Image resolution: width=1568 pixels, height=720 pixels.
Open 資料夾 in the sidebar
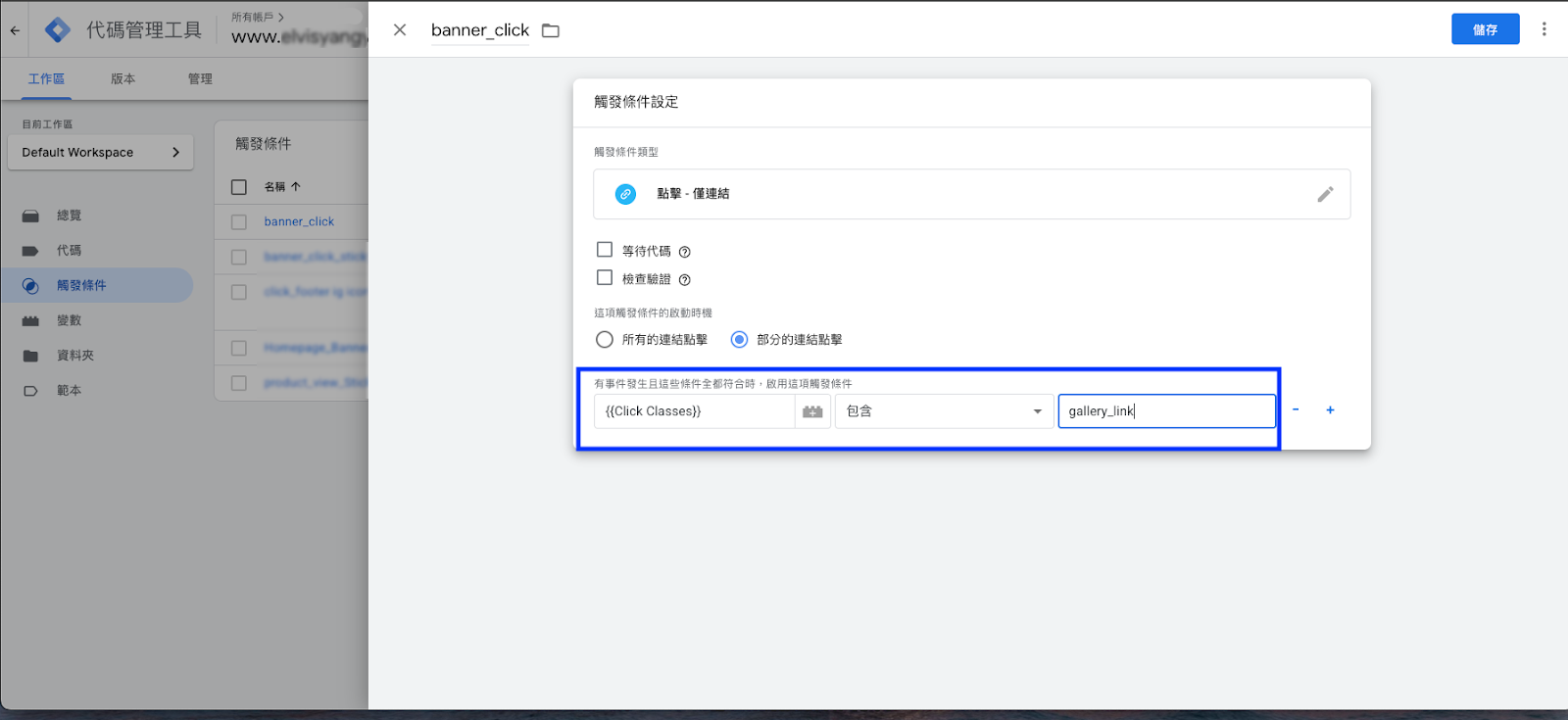[x=75, y=356]
